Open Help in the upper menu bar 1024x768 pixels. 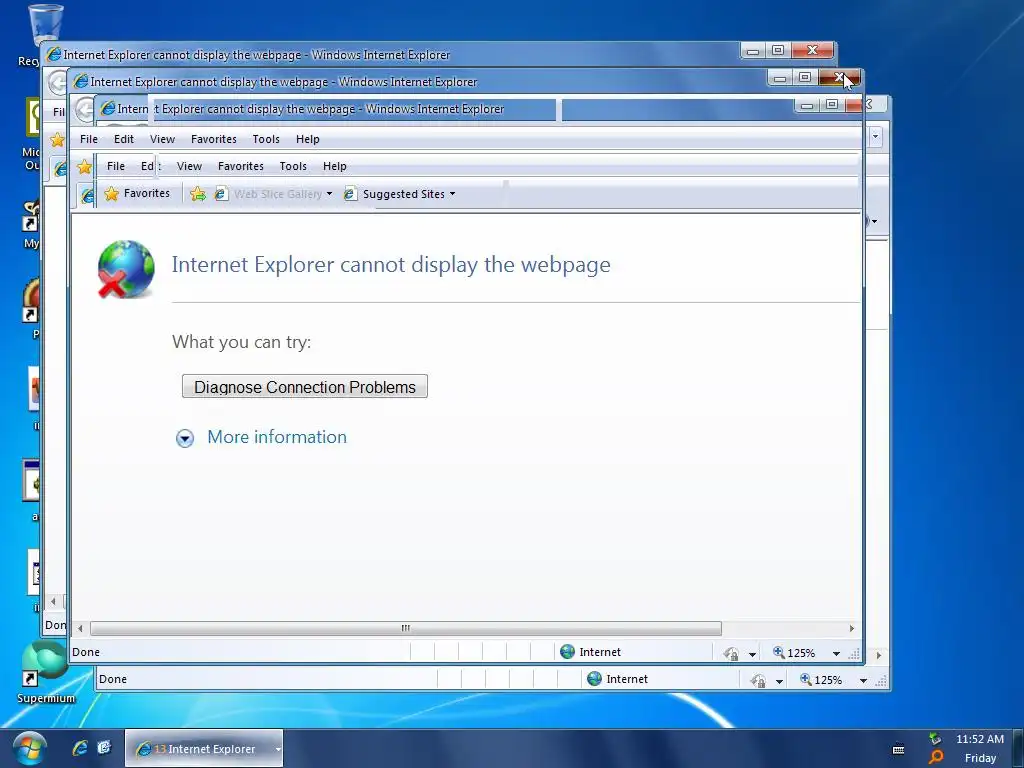pyautogui.click(x=308, y=139)
